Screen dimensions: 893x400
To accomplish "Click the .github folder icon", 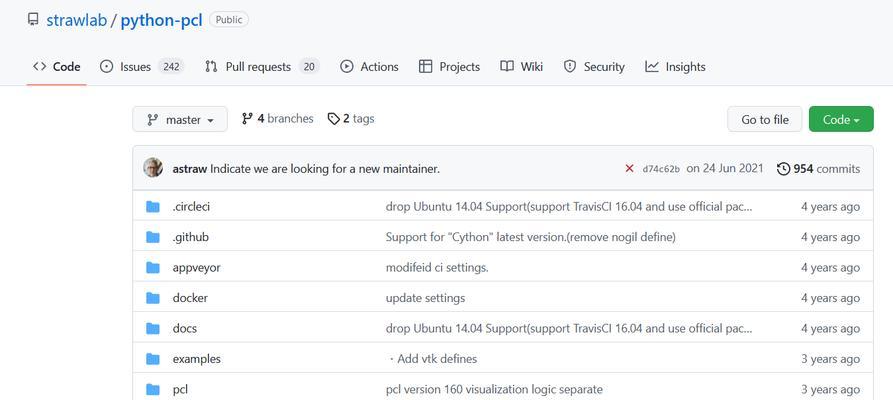I will 153,237.
